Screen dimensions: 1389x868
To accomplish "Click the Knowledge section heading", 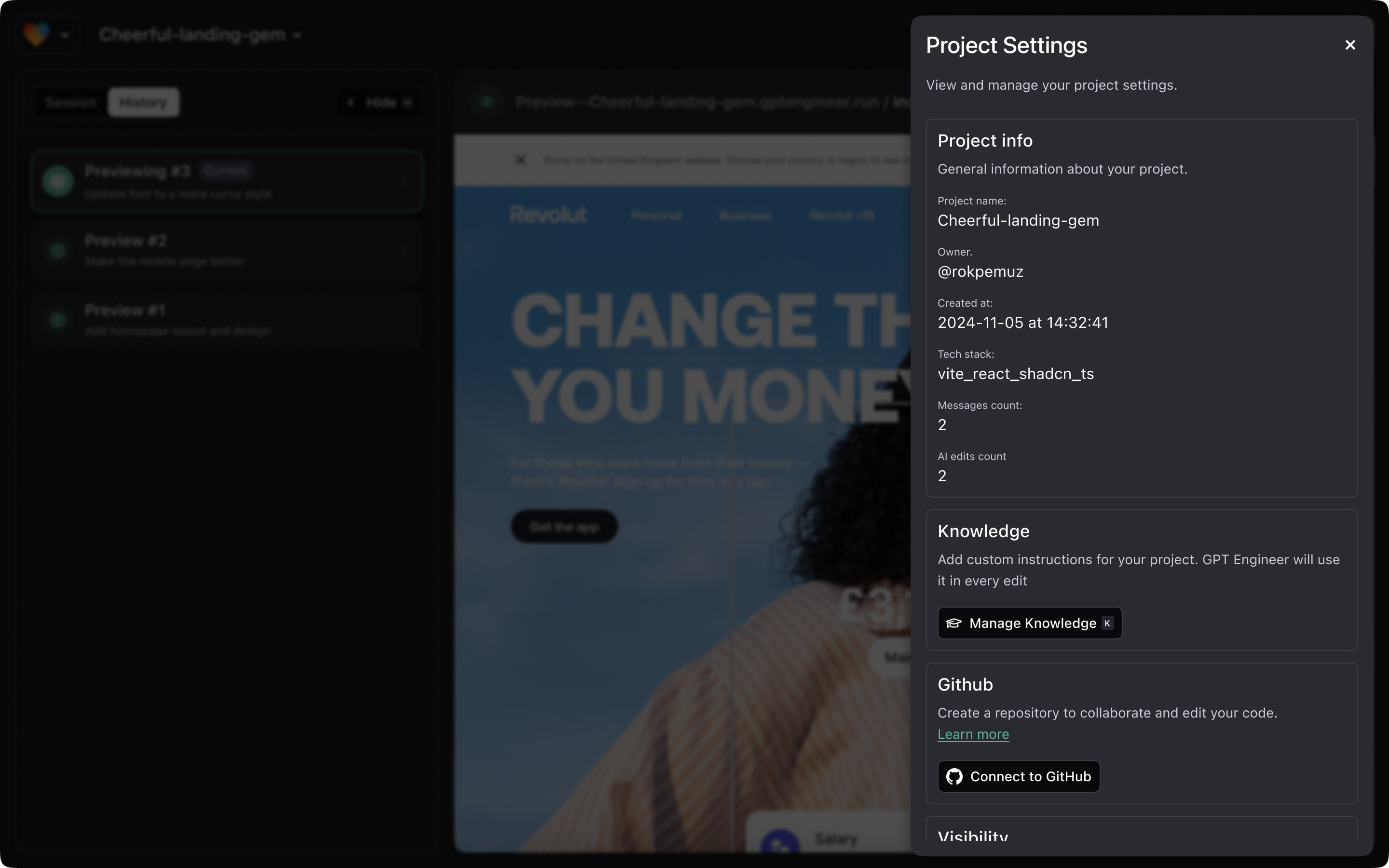I will tap(983, 531).
